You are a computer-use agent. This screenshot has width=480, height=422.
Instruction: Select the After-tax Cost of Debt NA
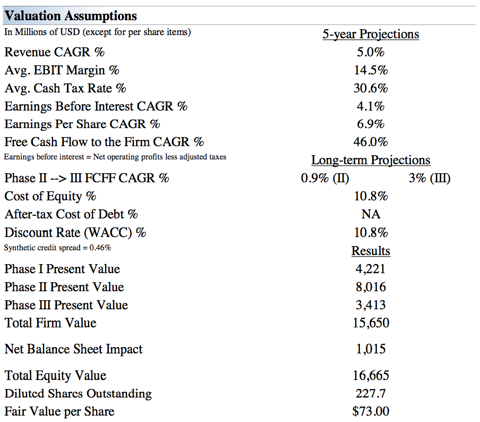click(x=371, y=214)
